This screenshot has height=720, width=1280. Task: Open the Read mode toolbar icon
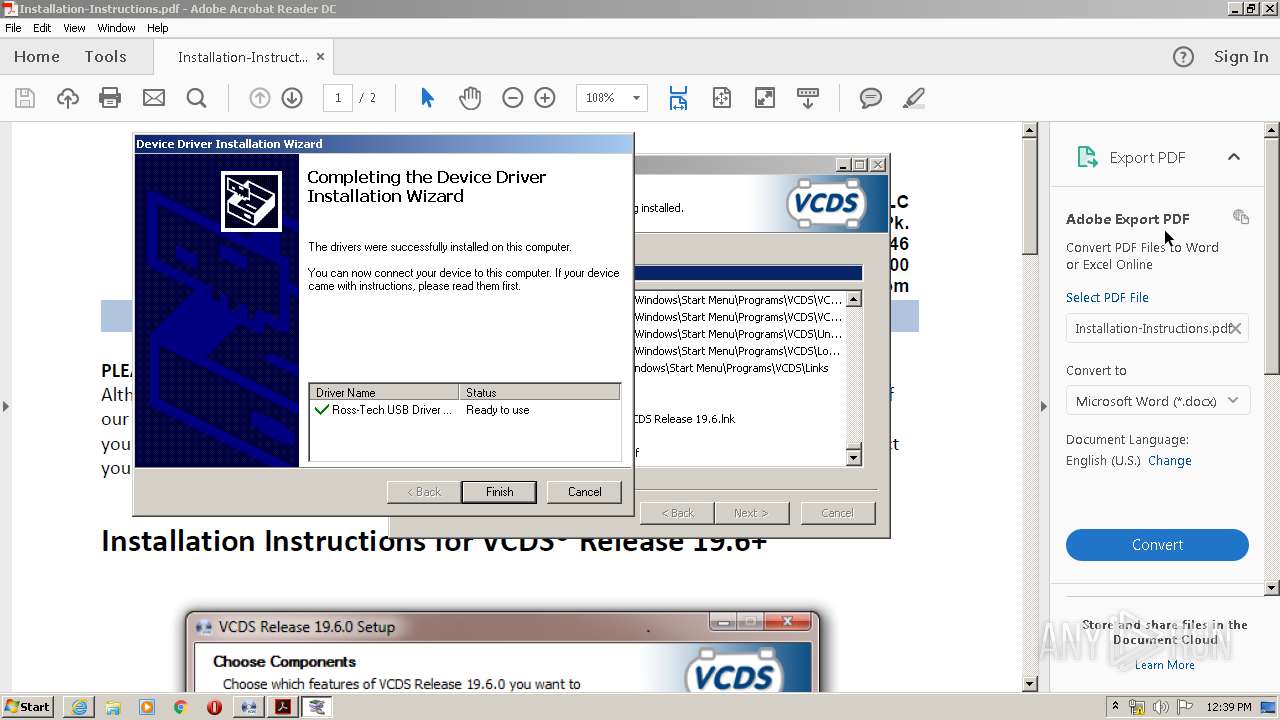click(x=807, y=98)
